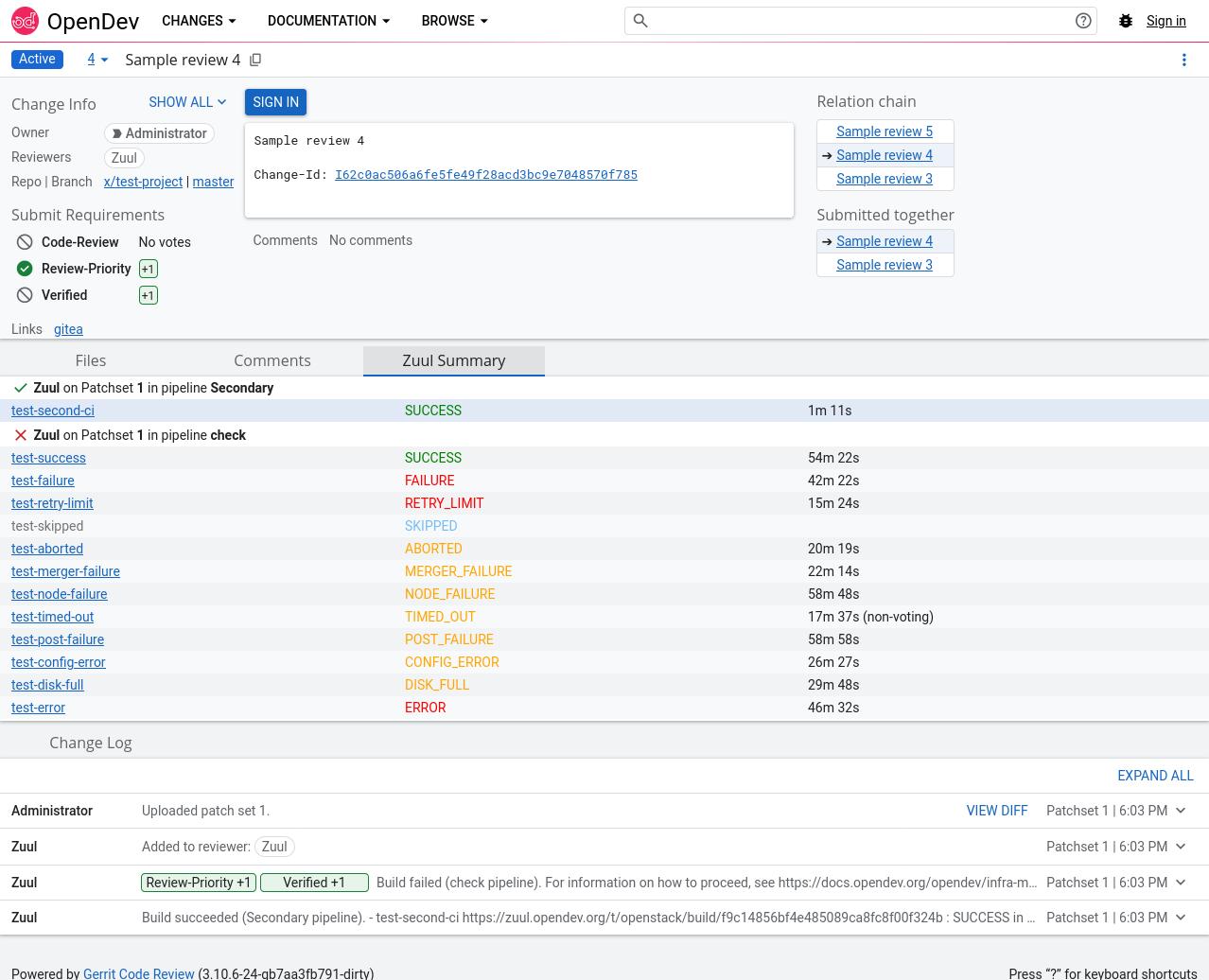Open the test-post-failure job link
Viewport: 1209px width, 980px height.
pos(58,639)
